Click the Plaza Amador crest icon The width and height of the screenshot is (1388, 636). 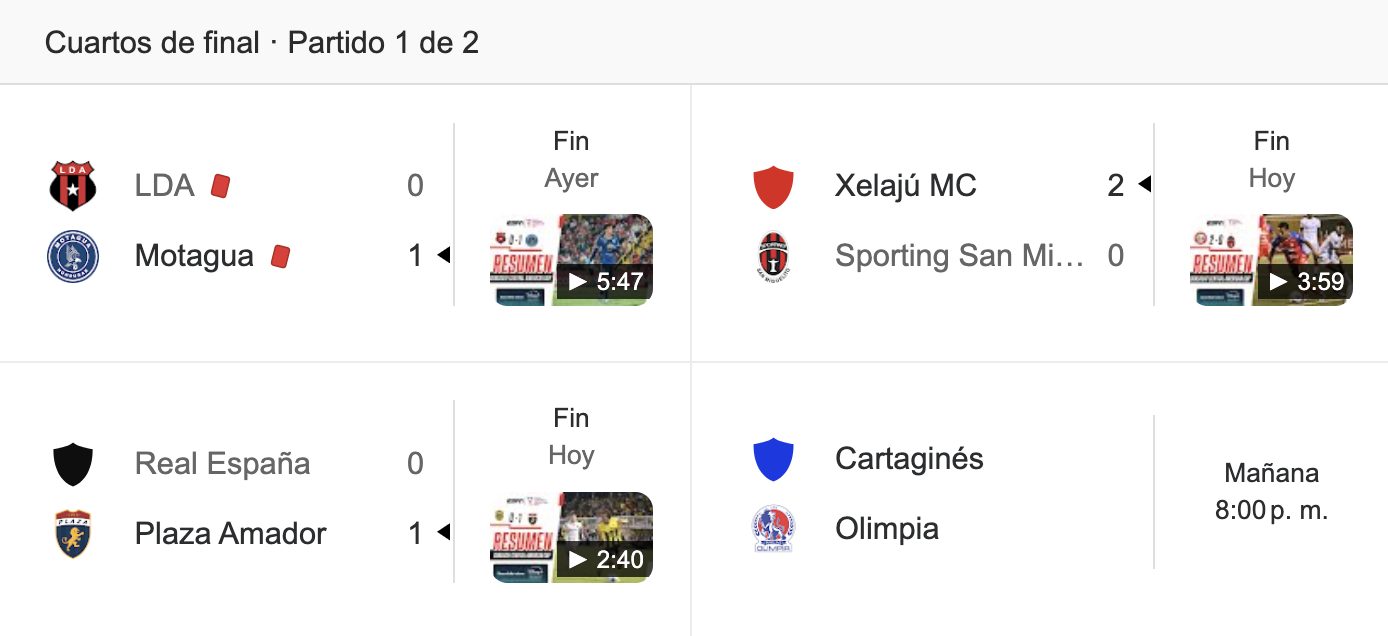click(73, 534)
